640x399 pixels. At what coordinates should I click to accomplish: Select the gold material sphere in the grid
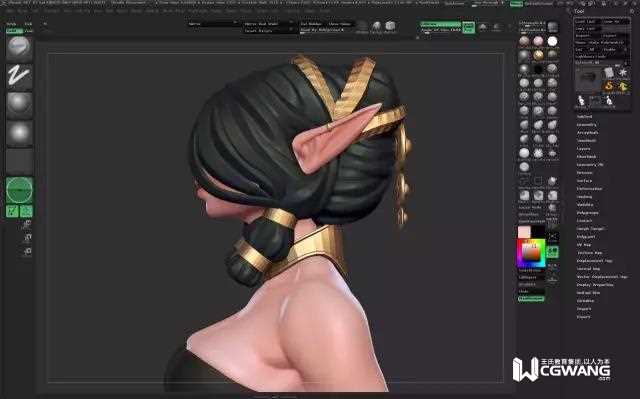click(538, 55)
